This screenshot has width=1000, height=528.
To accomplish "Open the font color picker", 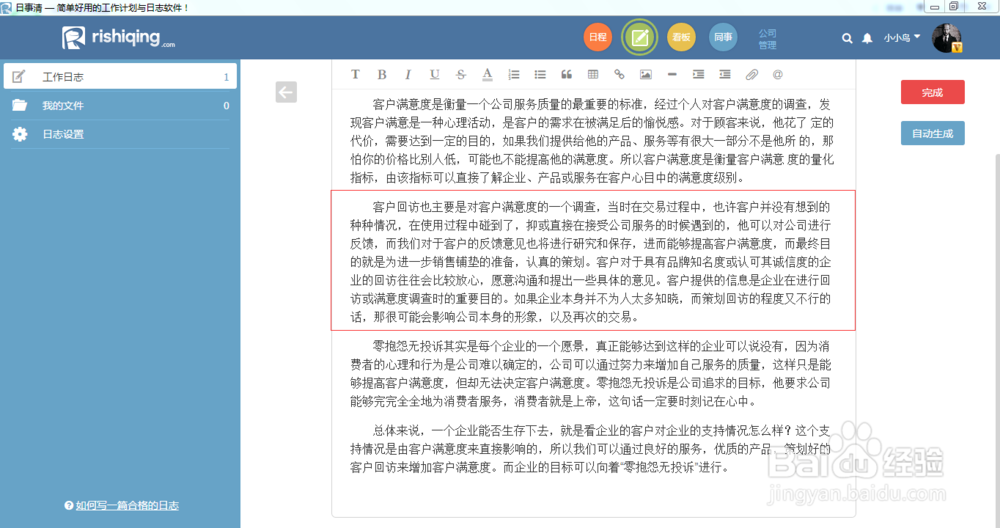I will 487,75.
